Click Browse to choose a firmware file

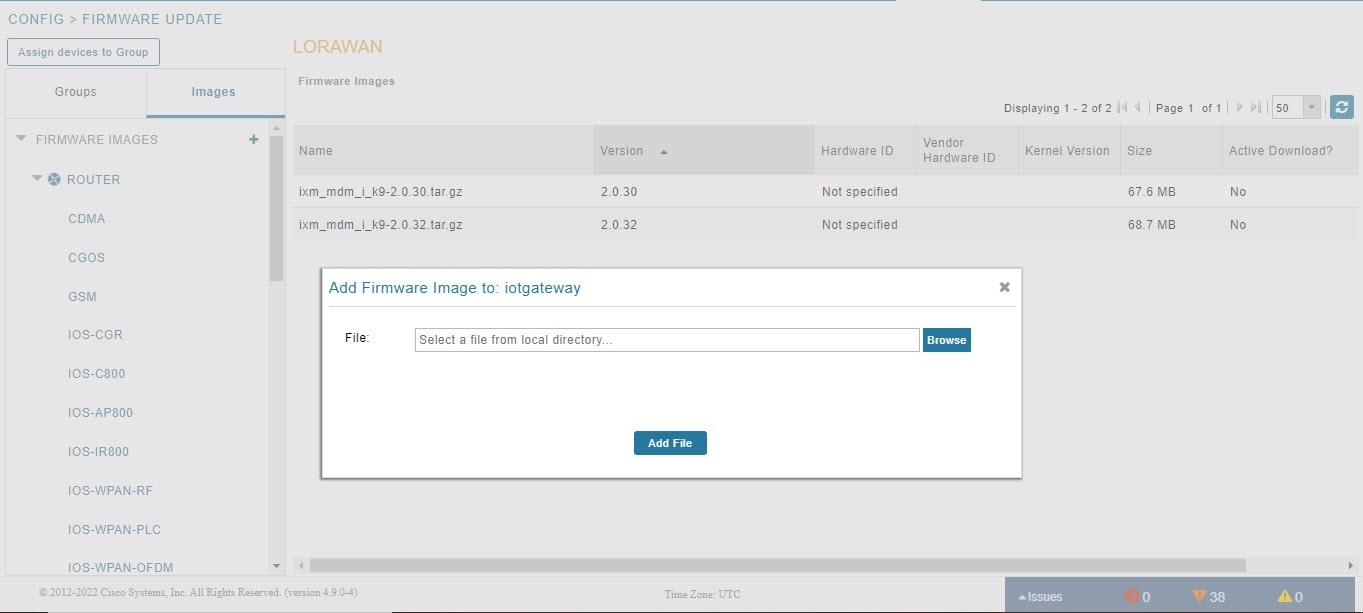point(946,340)
